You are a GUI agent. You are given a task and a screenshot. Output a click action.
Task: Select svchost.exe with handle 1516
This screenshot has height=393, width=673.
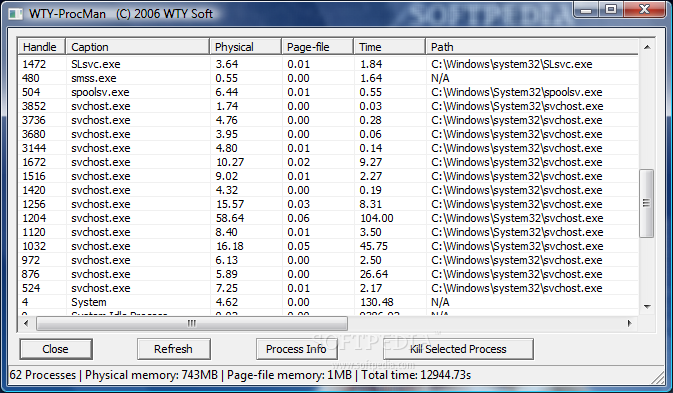coord(328,176)
